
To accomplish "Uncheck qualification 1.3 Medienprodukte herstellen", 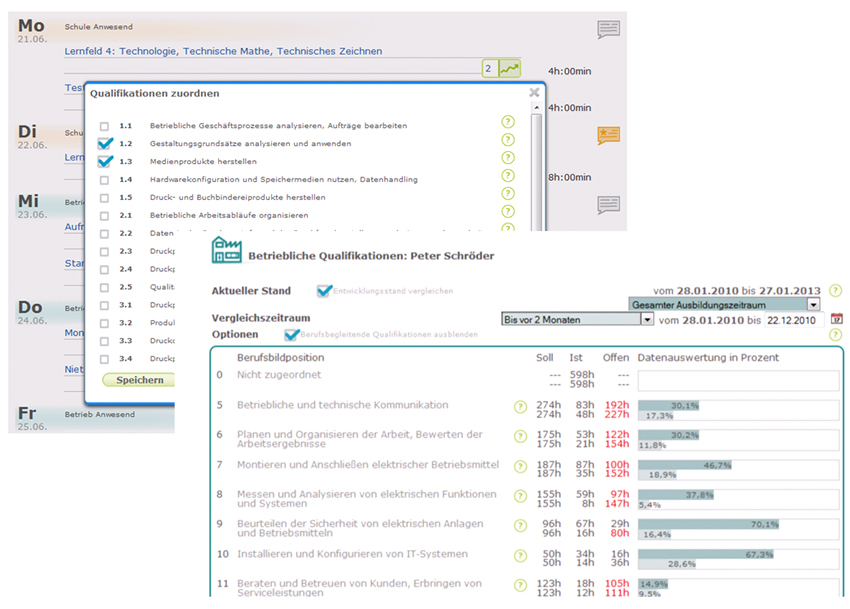I will tap(105, 162).
